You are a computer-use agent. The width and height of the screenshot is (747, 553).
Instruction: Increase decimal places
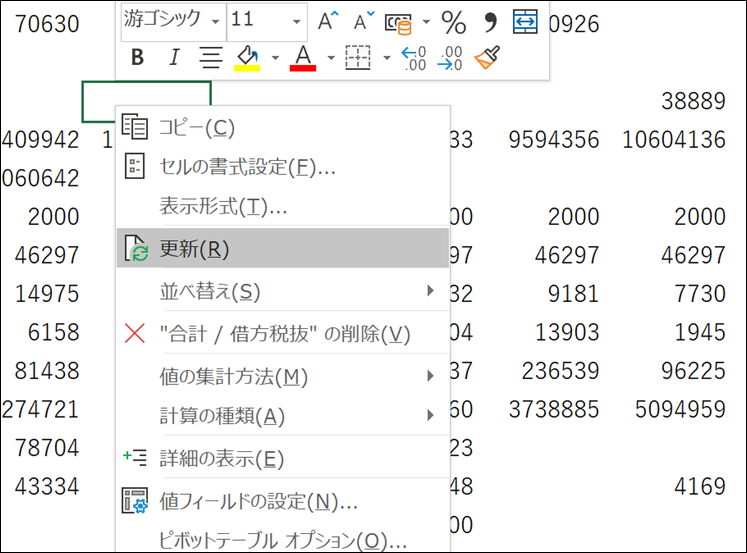pos(414,58)
